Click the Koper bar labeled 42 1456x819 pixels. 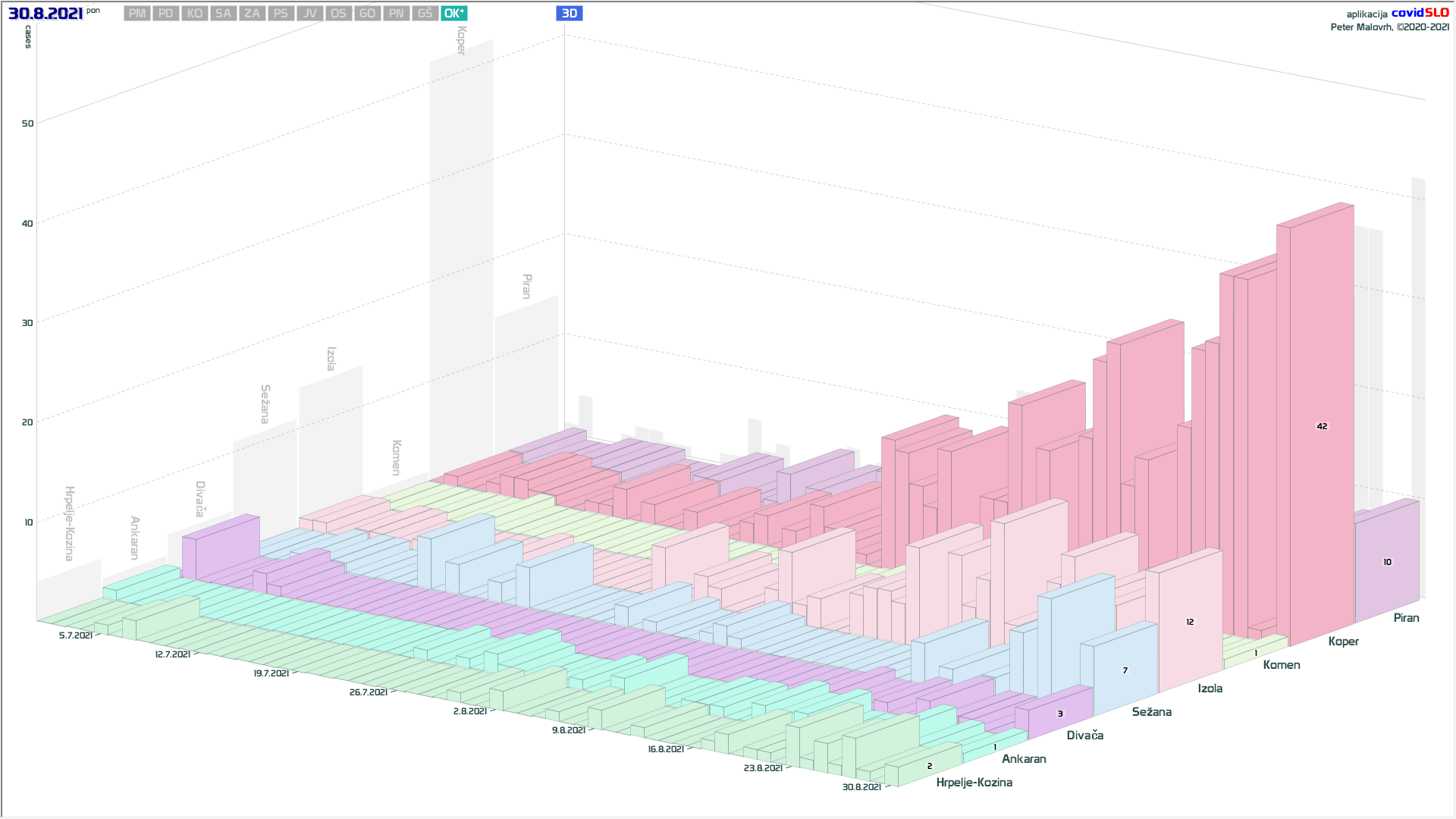point(1322,426)
